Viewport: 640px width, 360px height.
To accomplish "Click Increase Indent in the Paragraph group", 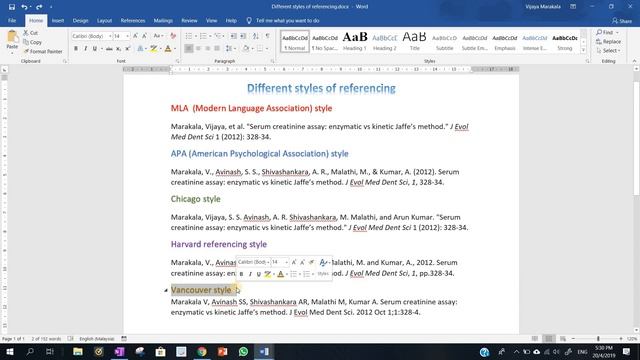I will click(x=243, y=36).
